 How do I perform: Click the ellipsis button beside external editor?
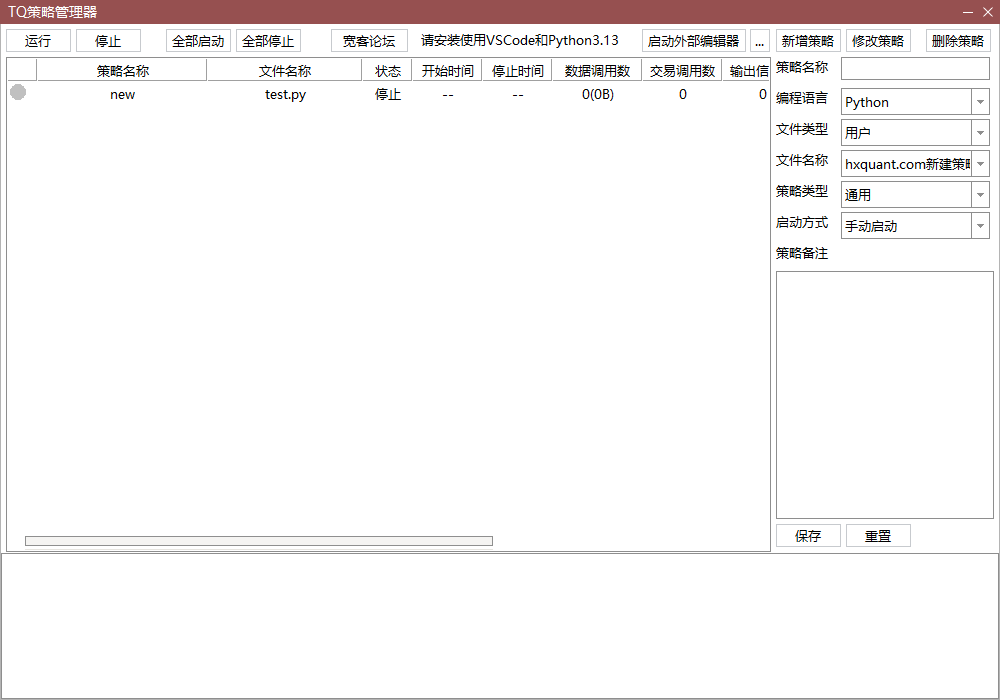coord(759,41)
